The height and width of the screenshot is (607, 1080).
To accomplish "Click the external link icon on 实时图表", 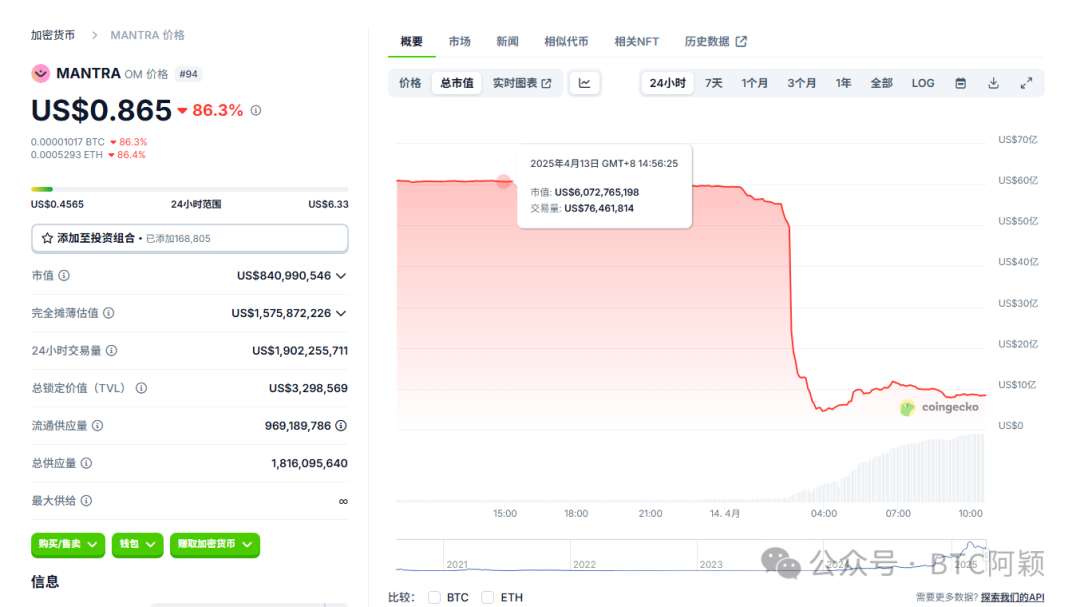I will coord(546,83).
